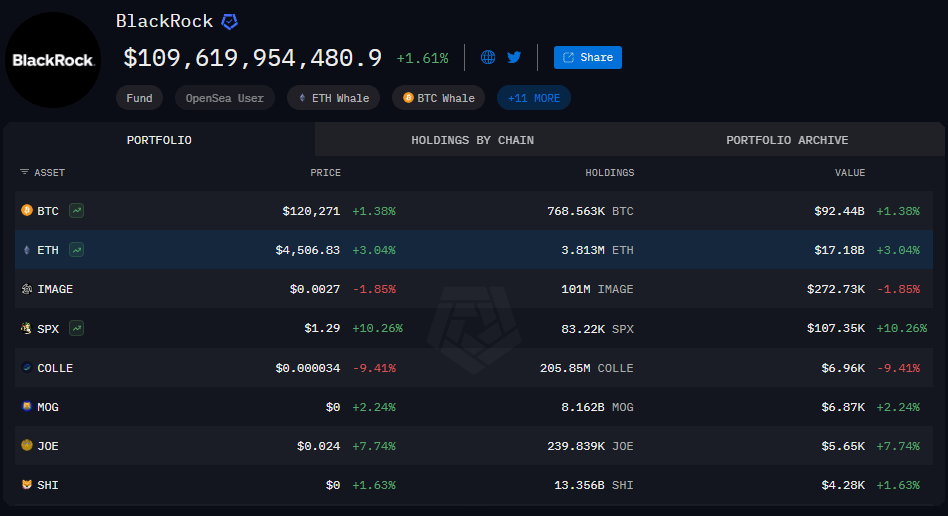Viewport: 948px width, 516px height.
Task: Click the ETH asset name
Action: pos(48,250)
